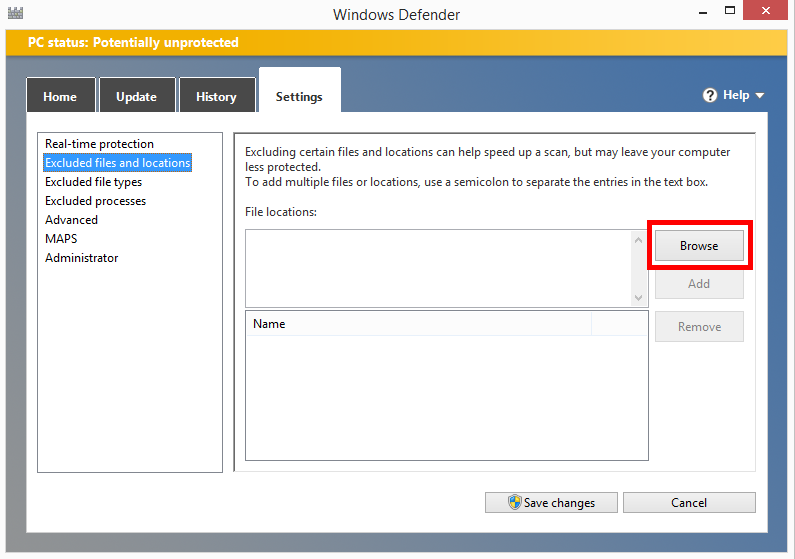
Task: Switch to the Update tab
Action: pos(137,95)
